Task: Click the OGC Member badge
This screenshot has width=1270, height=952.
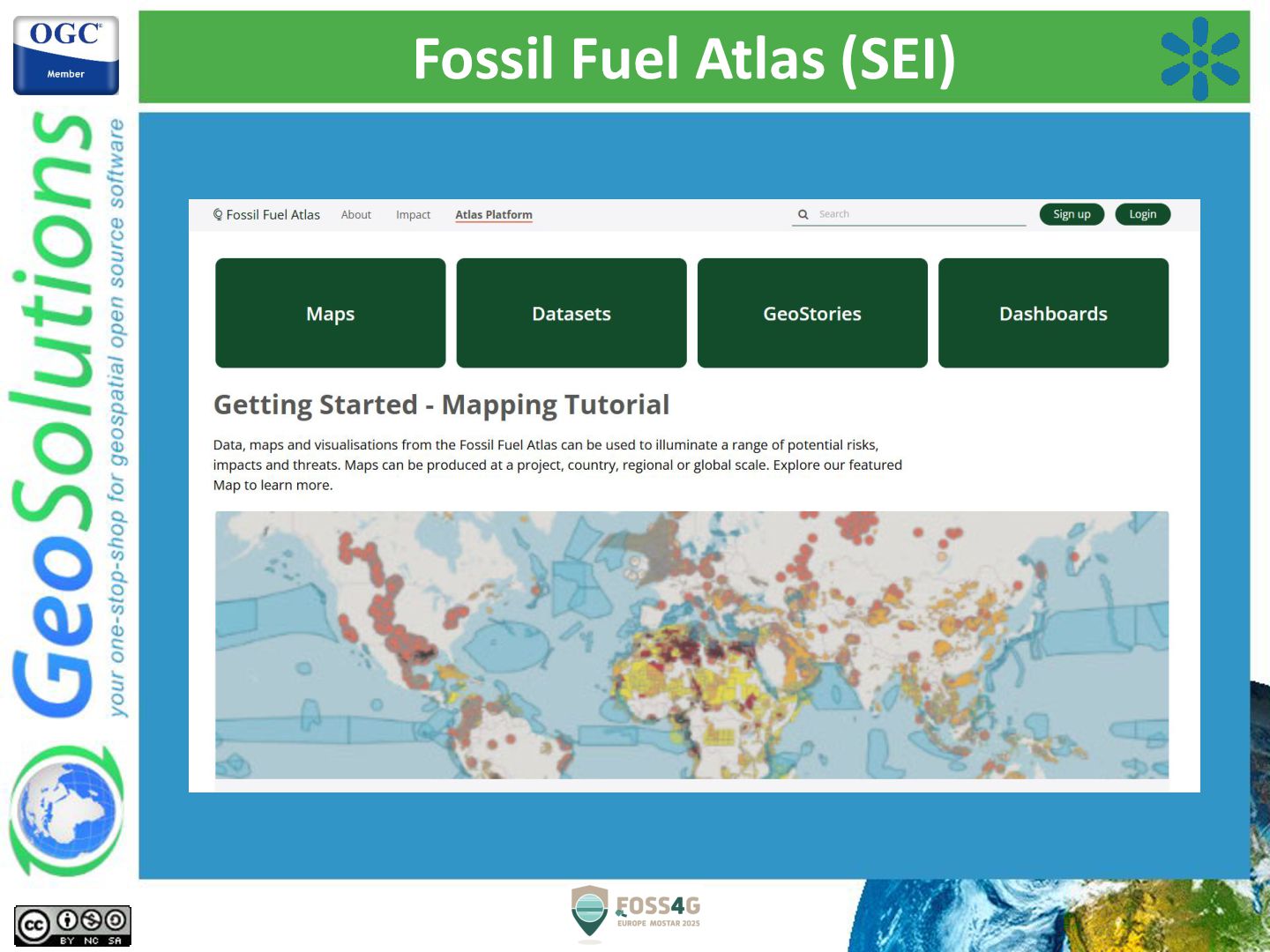Action: coord(66,55)
